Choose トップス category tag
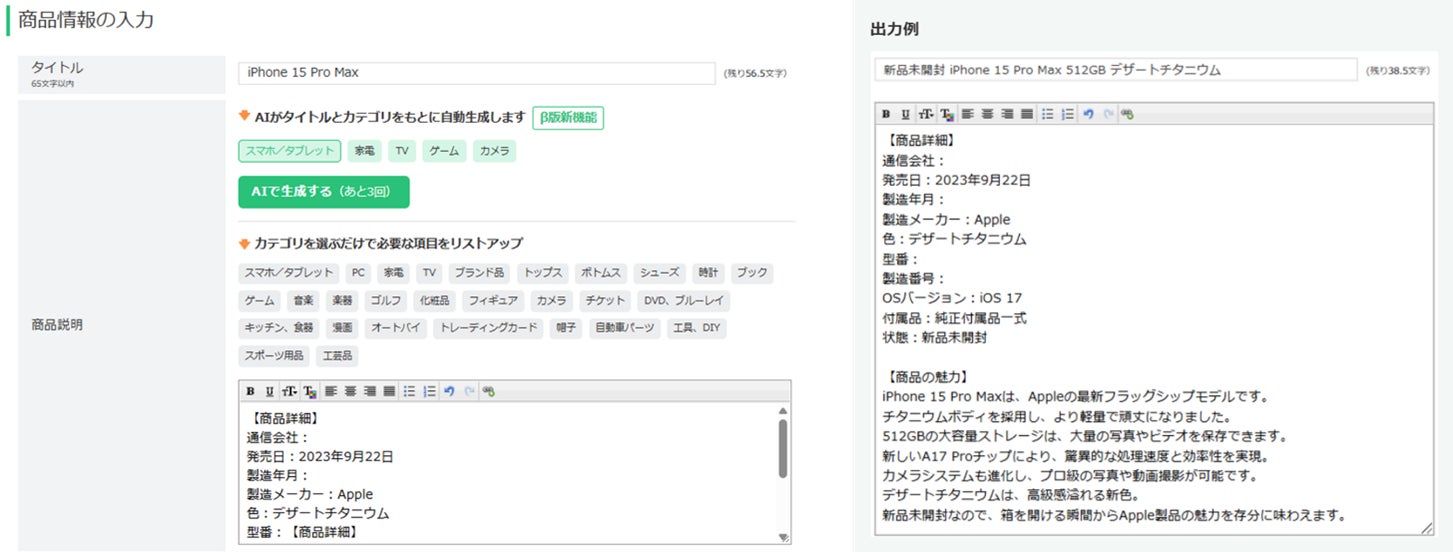 pyautogui.click(x=543, y=272)
